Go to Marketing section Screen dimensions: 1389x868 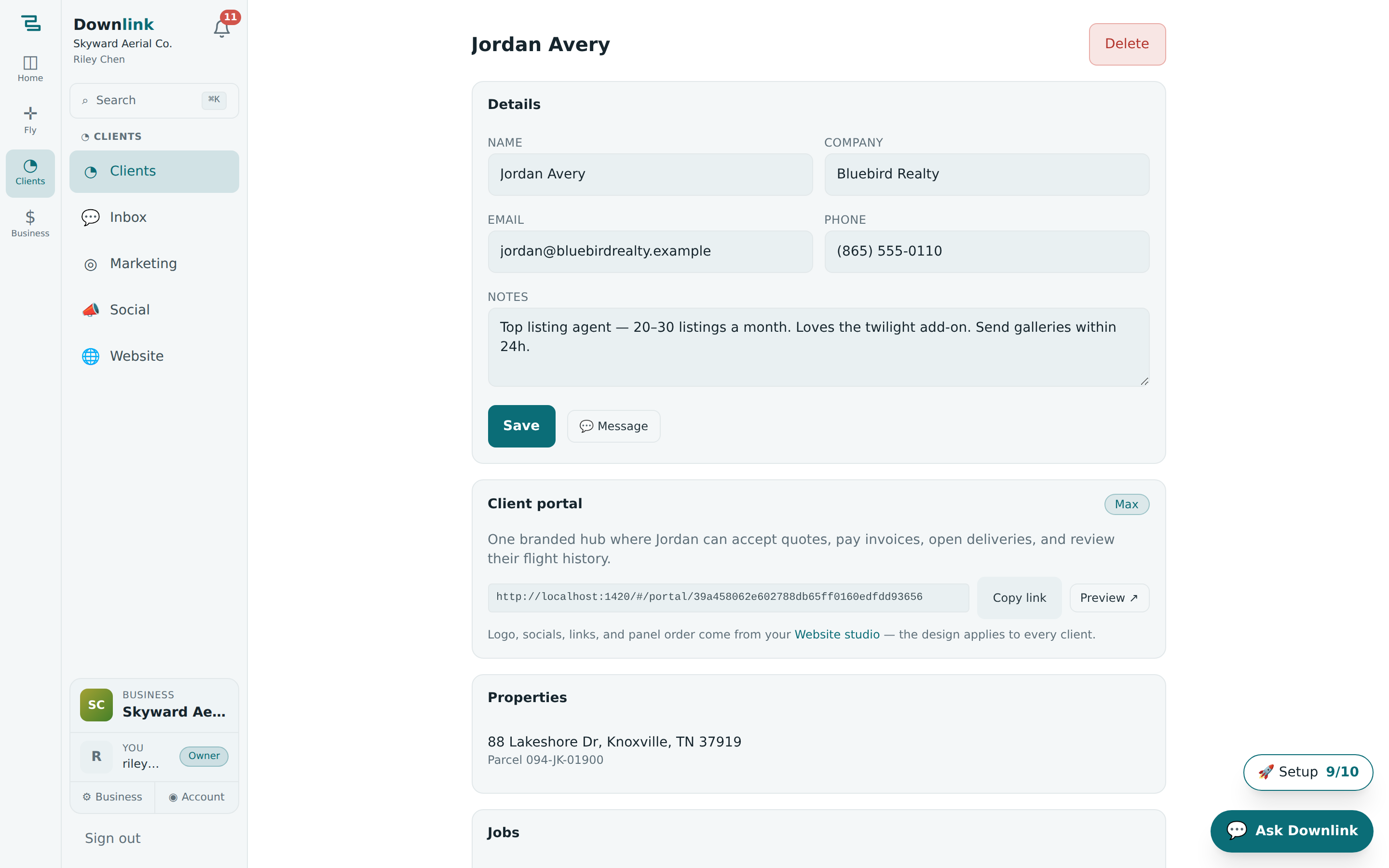tap(154, 264)
